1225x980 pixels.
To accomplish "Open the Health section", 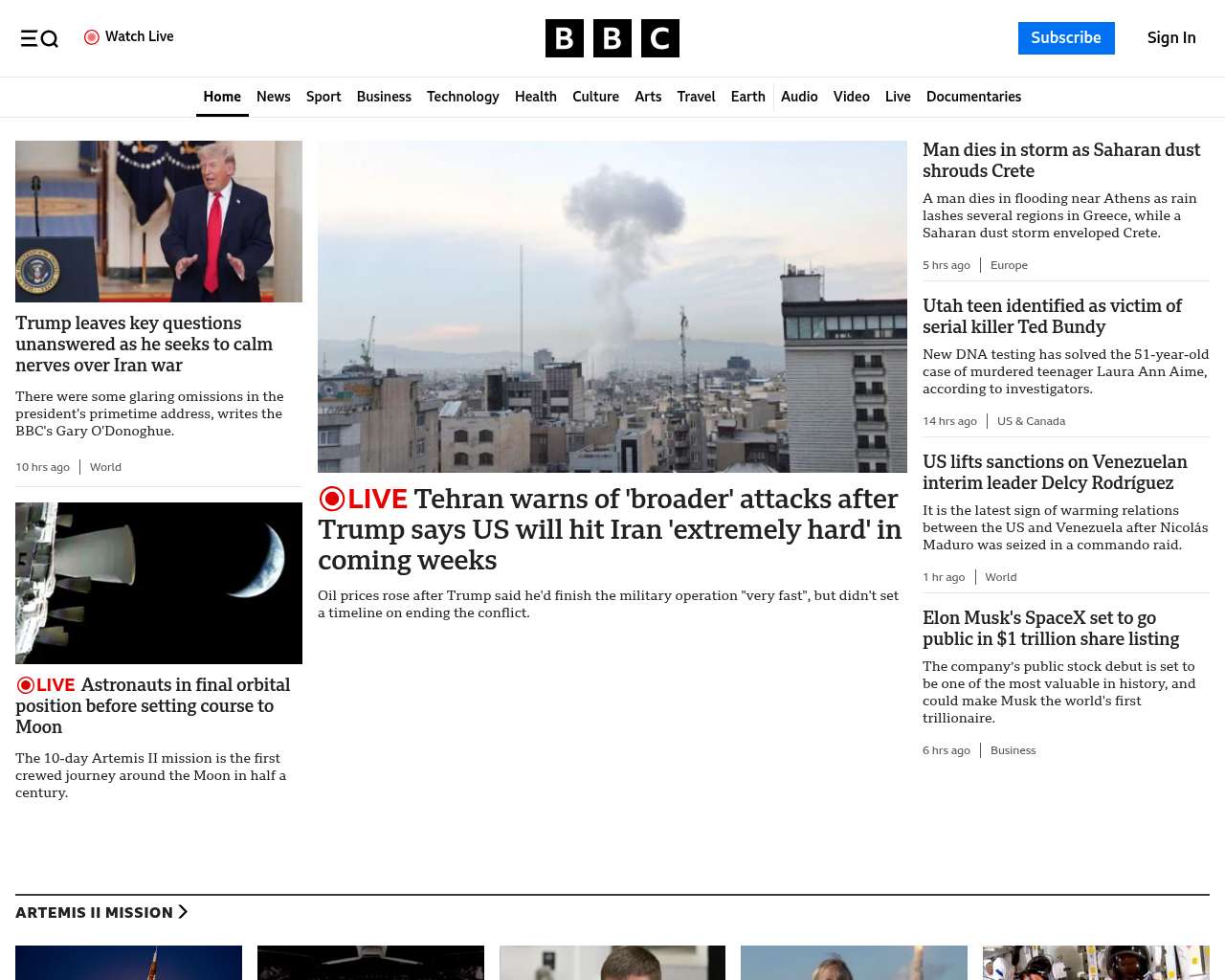I will click(536, 97).
